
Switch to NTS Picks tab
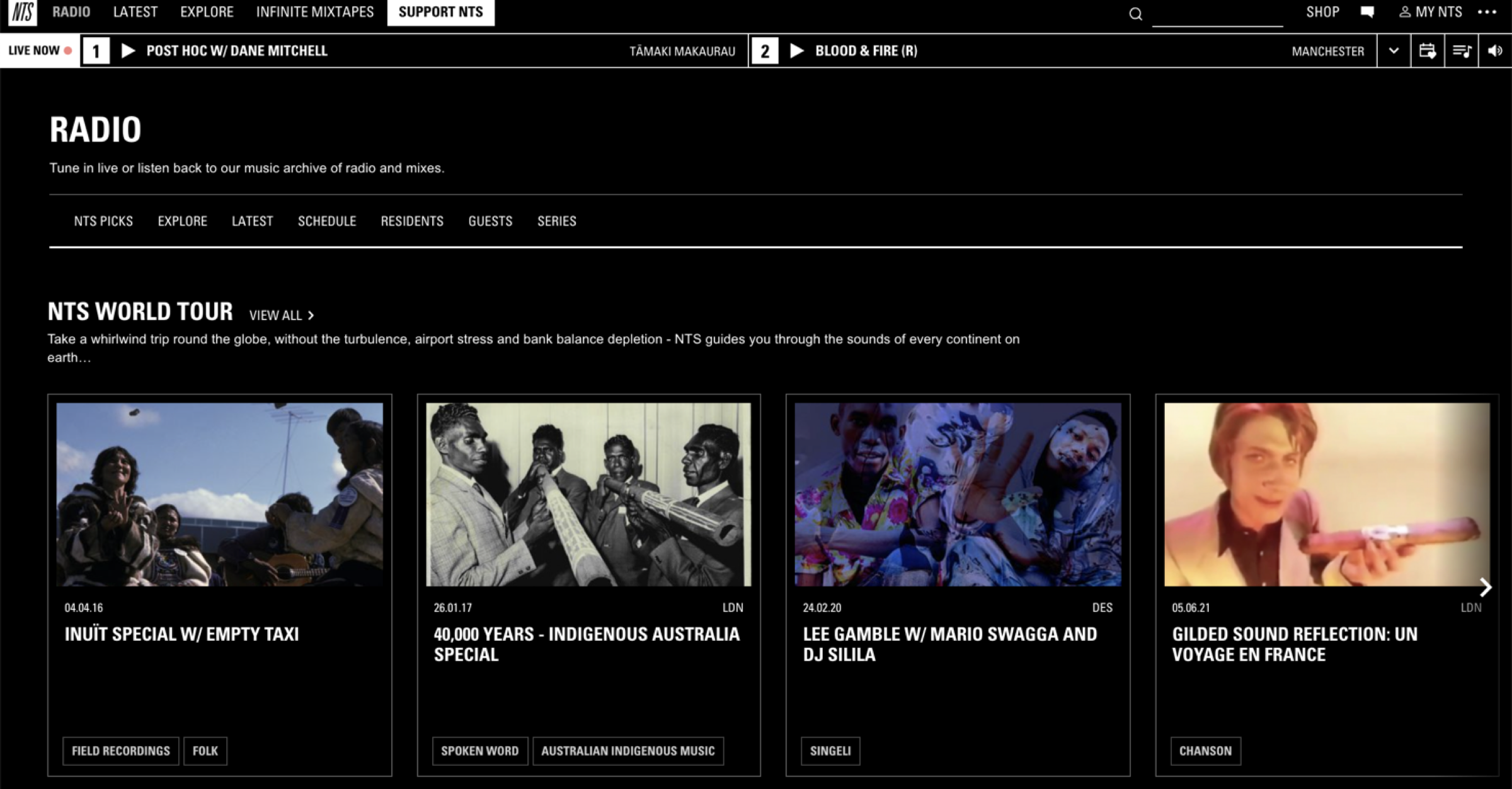103,221
